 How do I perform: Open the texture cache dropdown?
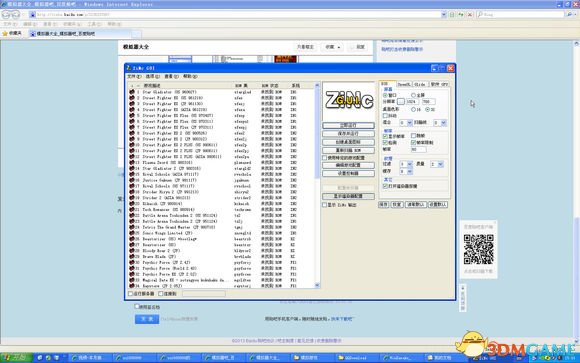(409, 172)
